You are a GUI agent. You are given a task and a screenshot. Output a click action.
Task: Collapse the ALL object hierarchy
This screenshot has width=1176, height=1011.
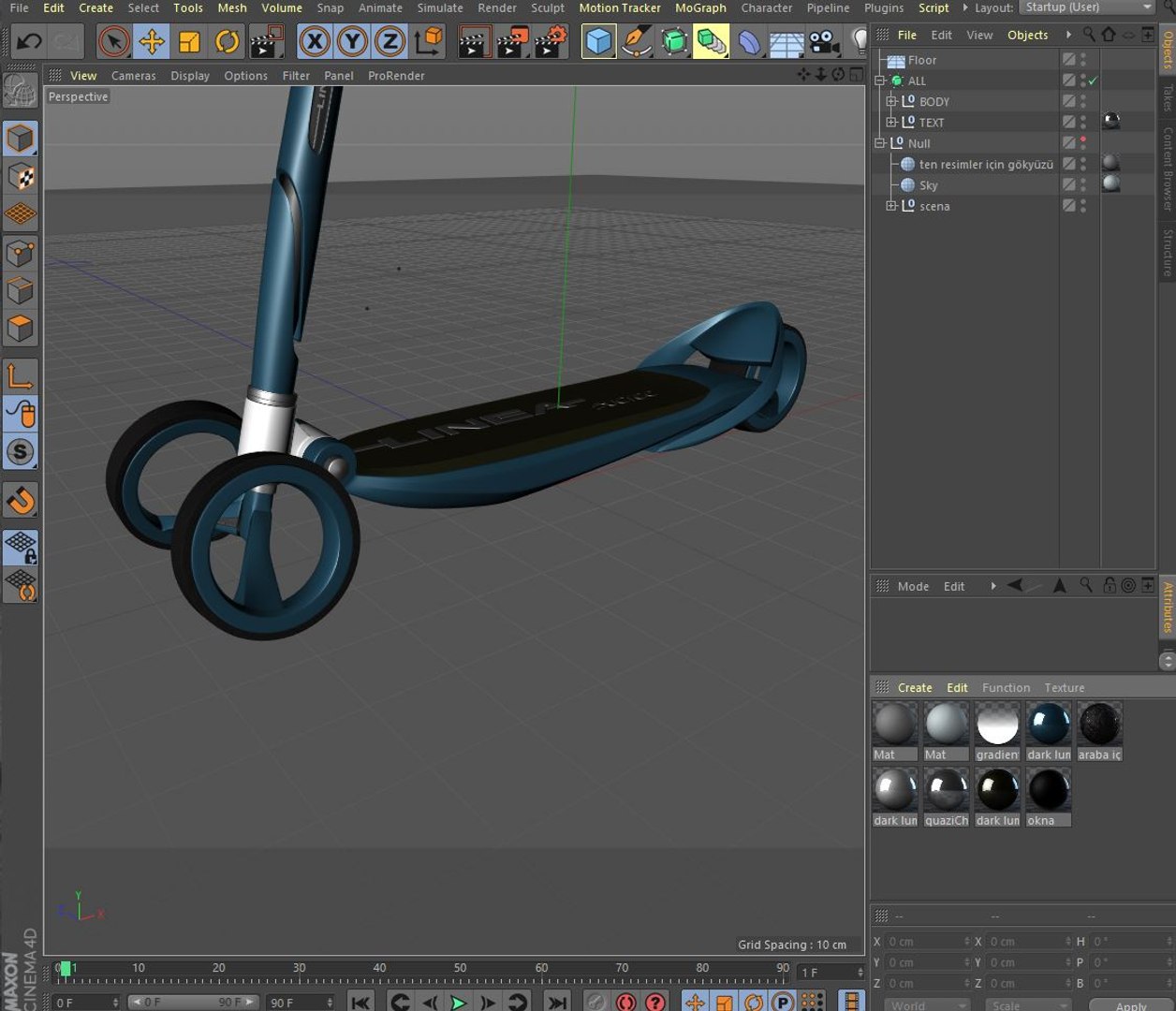coord(880,81)
